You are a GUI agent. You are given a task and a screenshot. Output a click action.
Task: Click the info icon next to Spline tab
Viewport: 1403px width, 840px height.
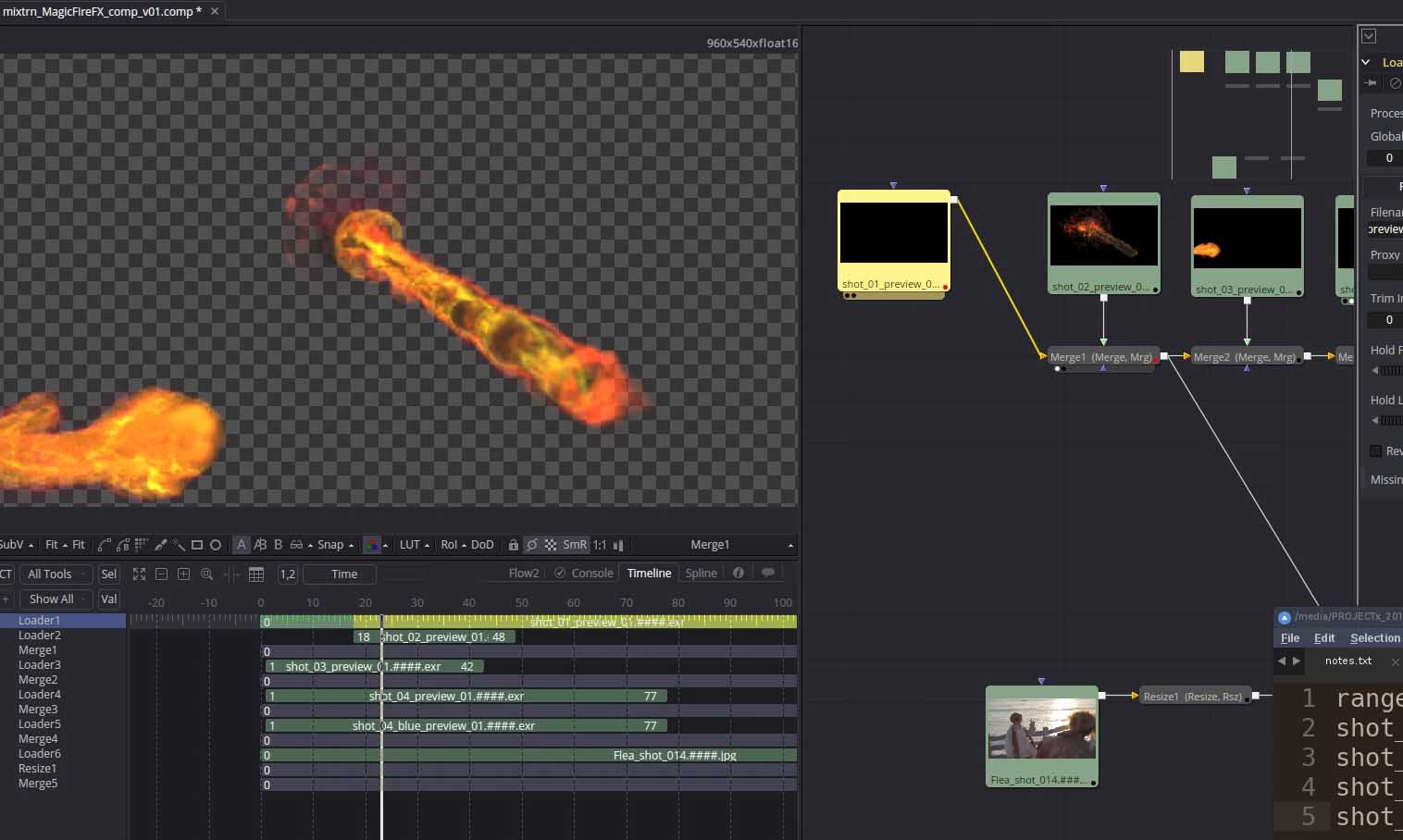tap(739, 573)
